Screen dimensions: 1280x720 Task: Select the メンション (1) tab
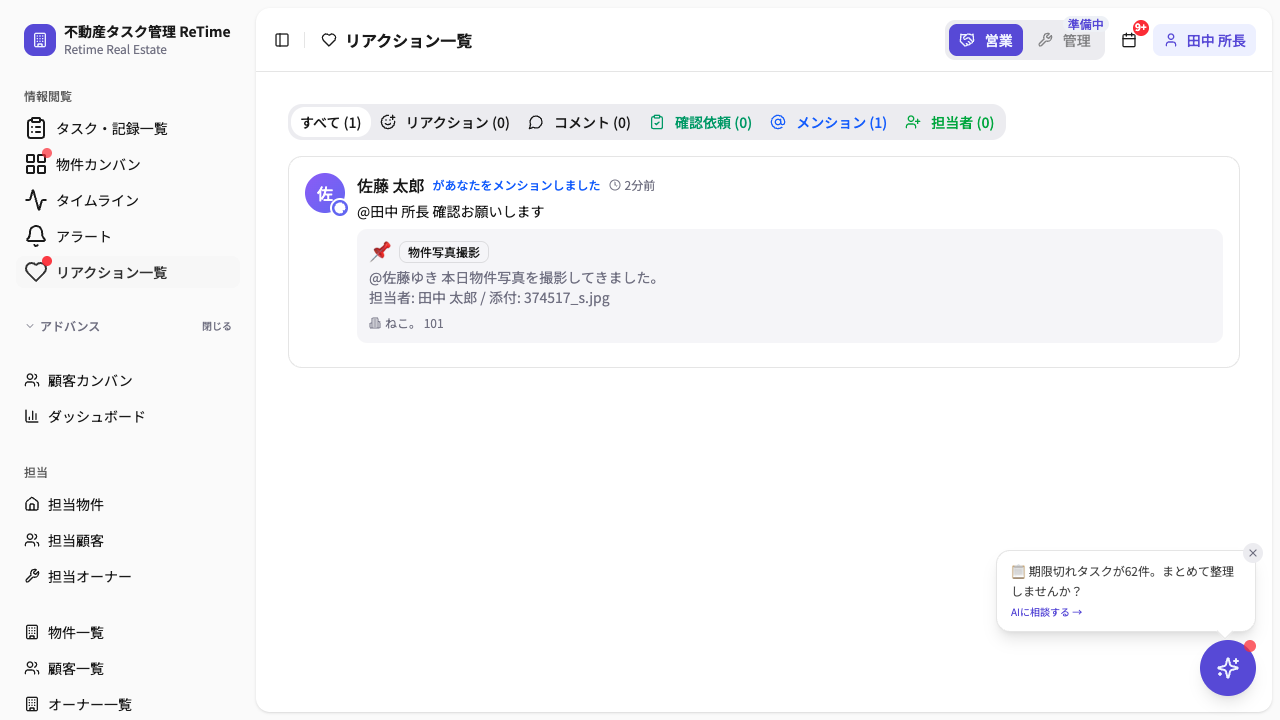[829, 122]
